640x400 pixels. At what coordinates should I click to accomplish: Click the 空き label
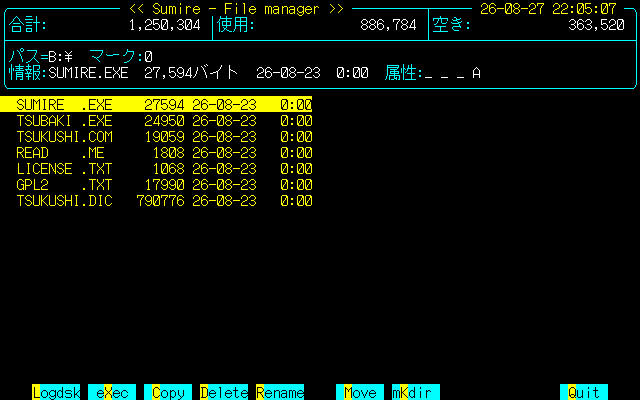click(451, 25)
